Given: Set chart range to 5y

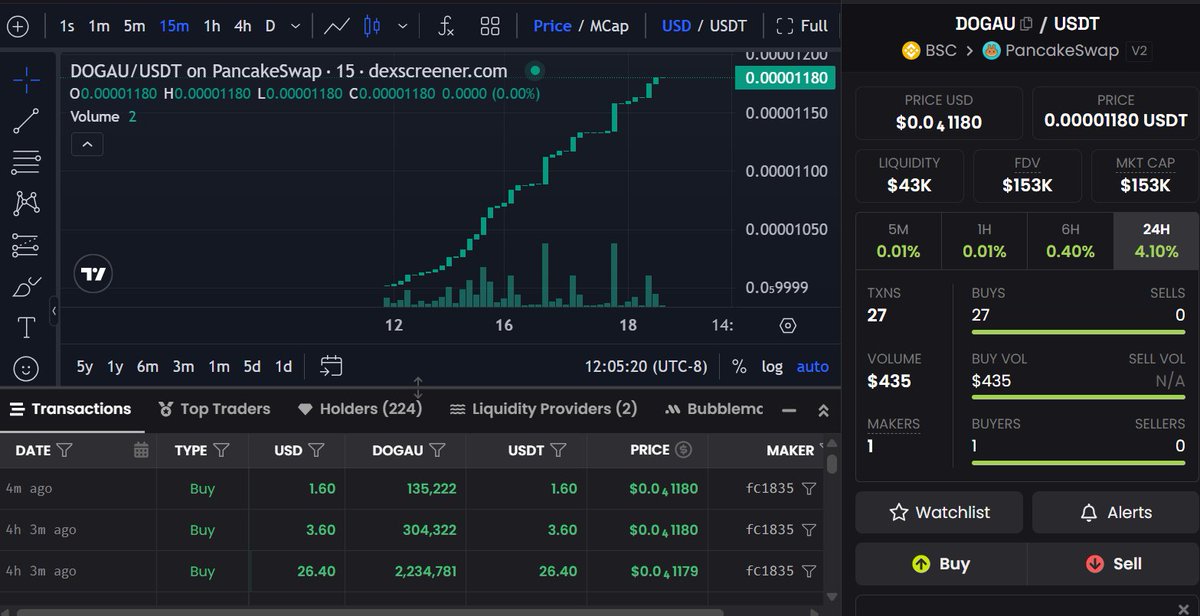Looking at the screenshot, I should point(84,366).
